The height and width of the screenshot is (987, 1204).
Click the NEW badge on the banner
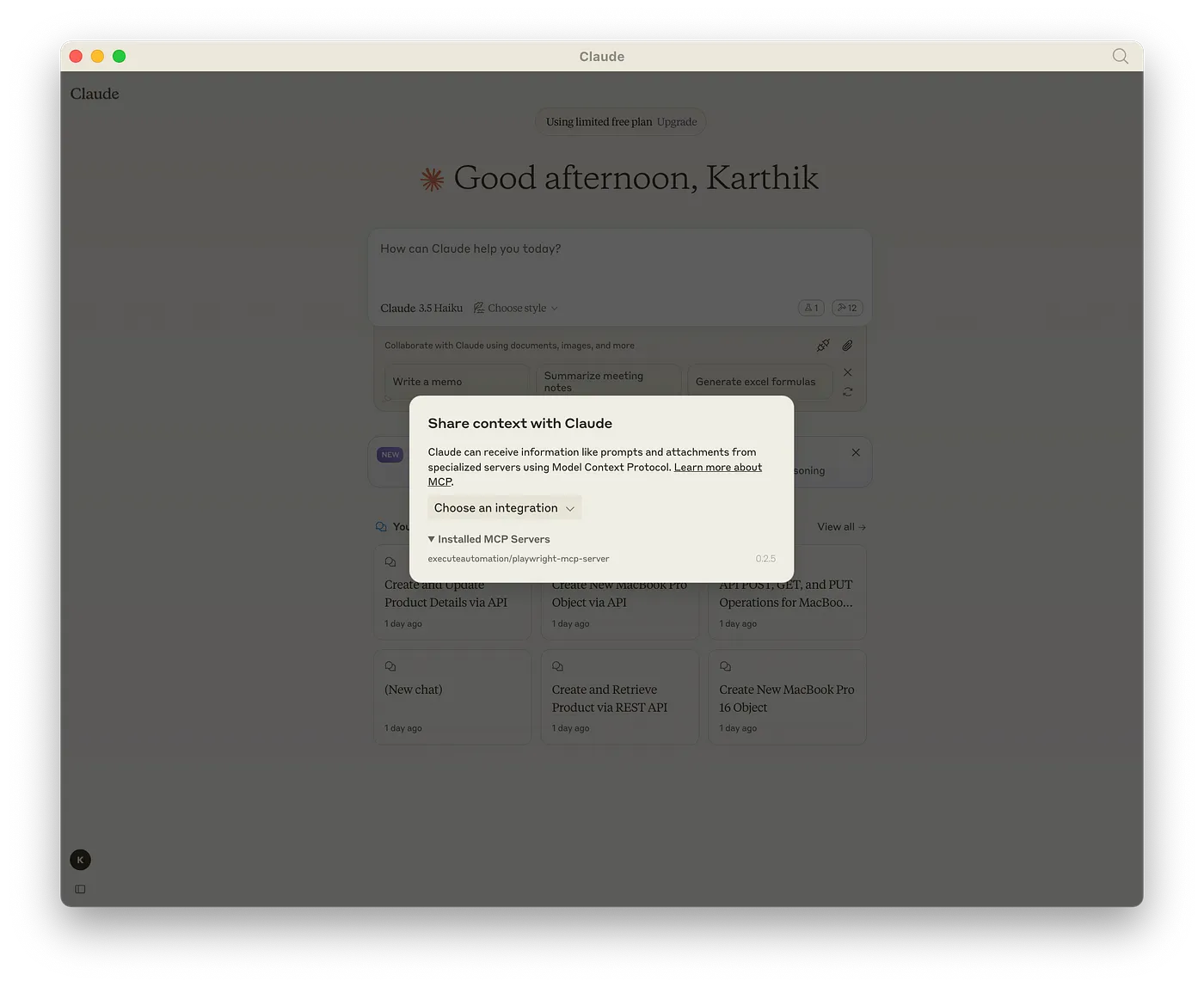click(390, 455)
